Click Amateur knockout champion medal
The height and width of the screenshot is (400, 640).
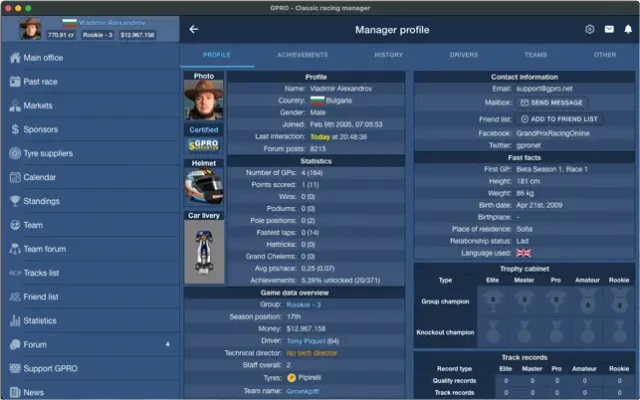point(587,331)
